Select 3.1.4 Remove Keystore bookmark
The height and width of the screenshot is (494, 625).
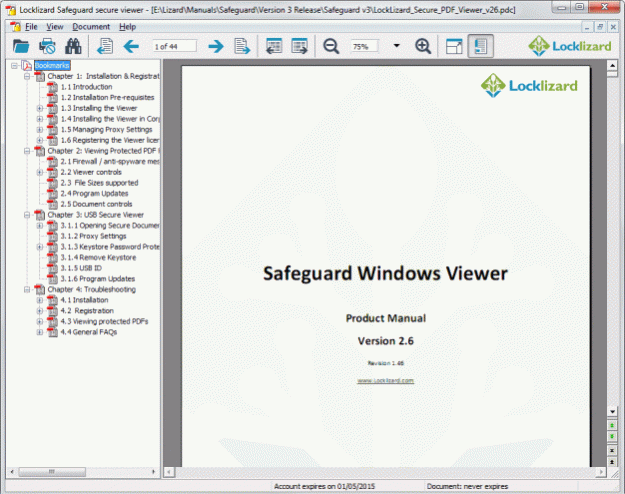(98, 258)
